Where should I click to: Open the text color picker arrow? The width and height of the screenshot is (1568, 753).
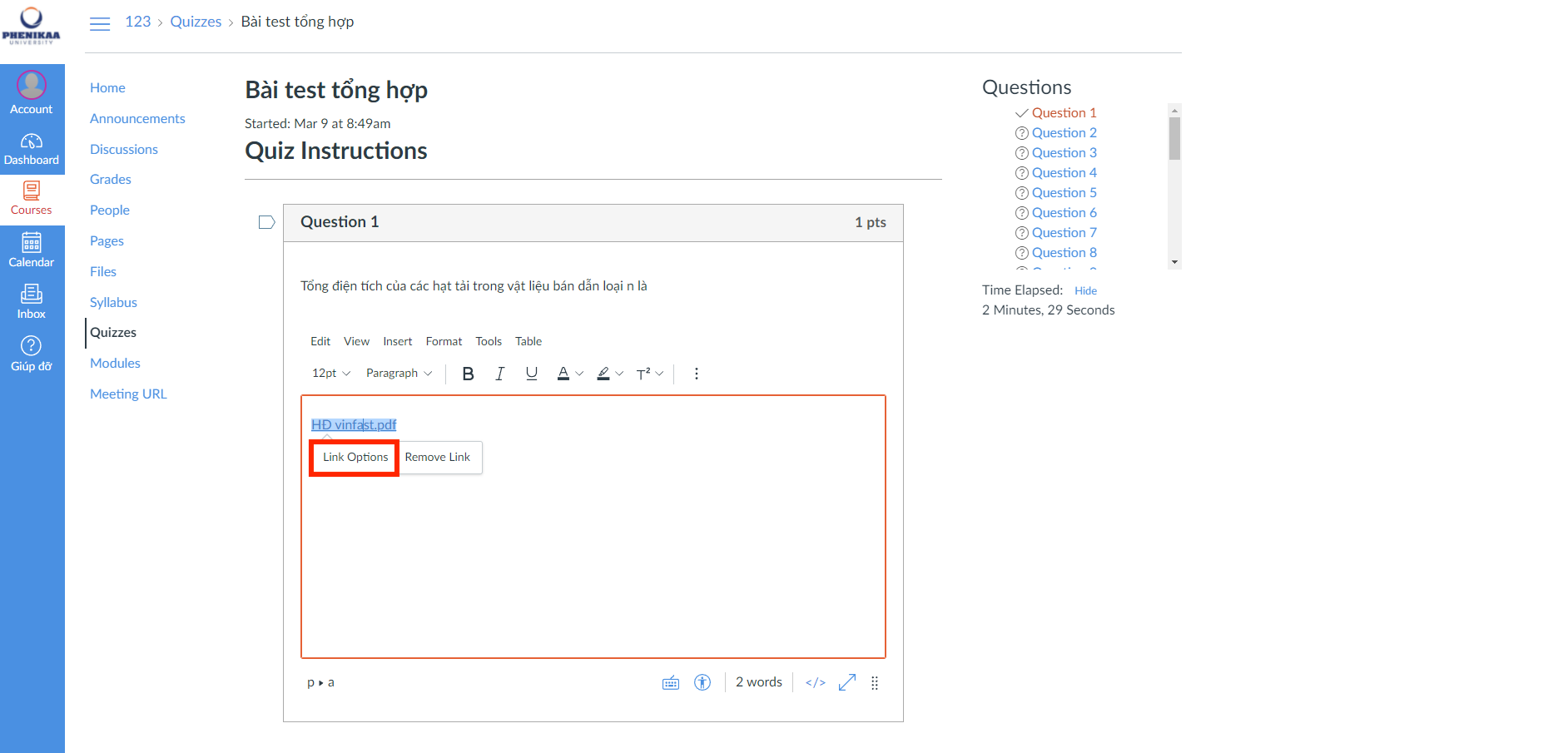point(580,374)
